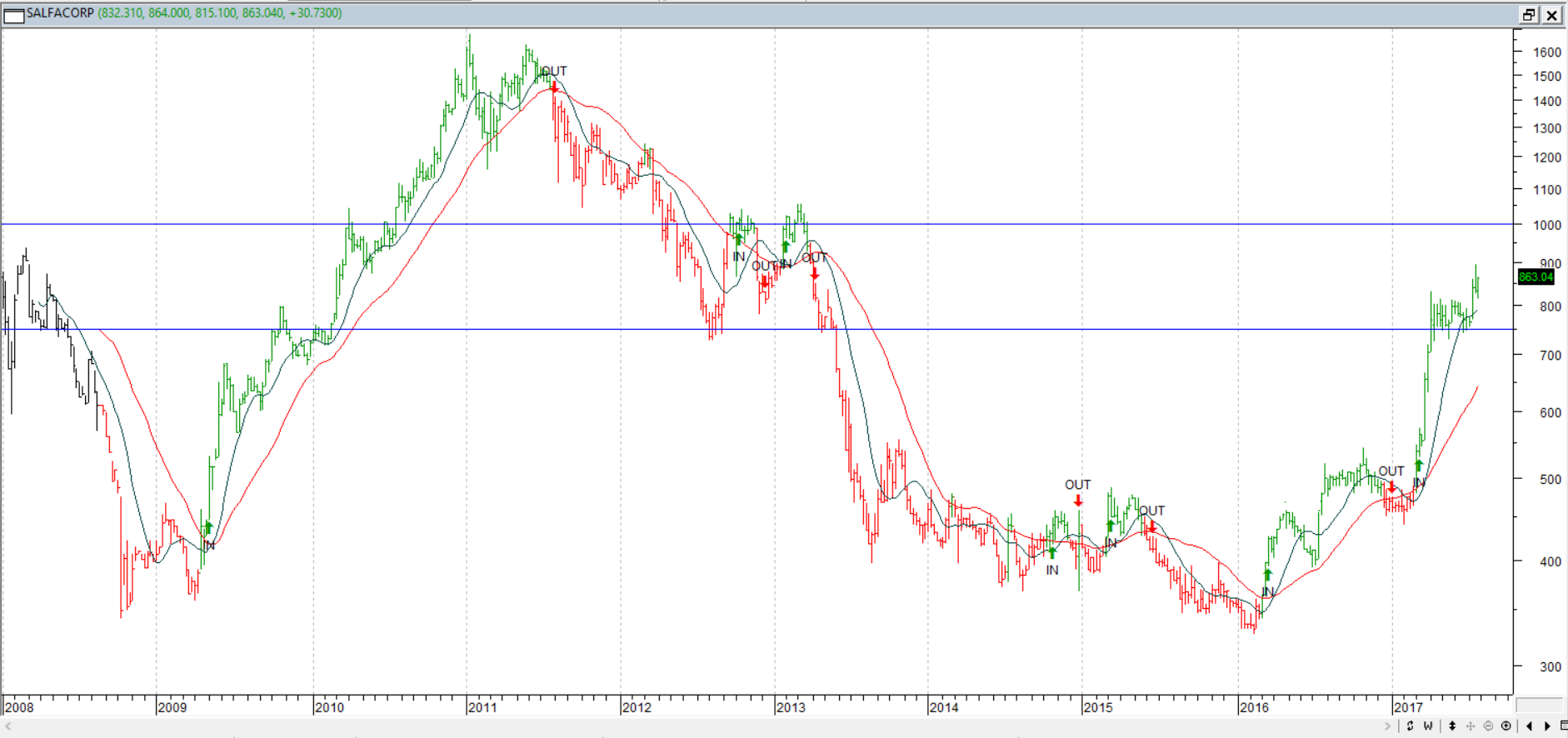The height and width of the screenshot is (738, 1568).
Task: Click the 2013 label on time axis
Action: tap(791, 707)
